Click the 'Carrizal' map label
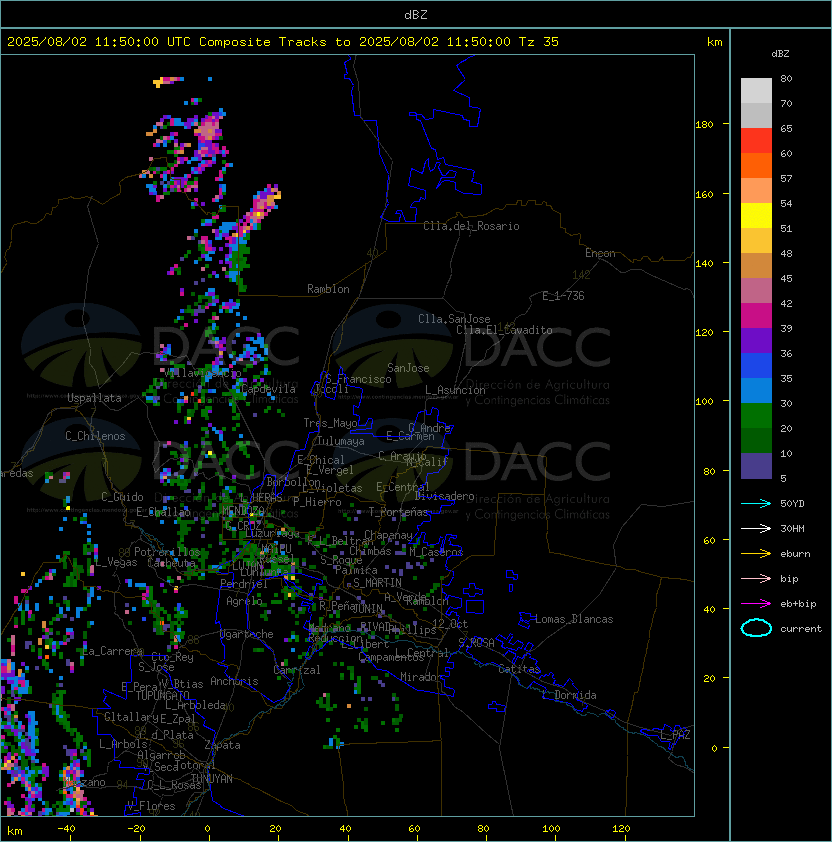832x842 pixels. 296,670
